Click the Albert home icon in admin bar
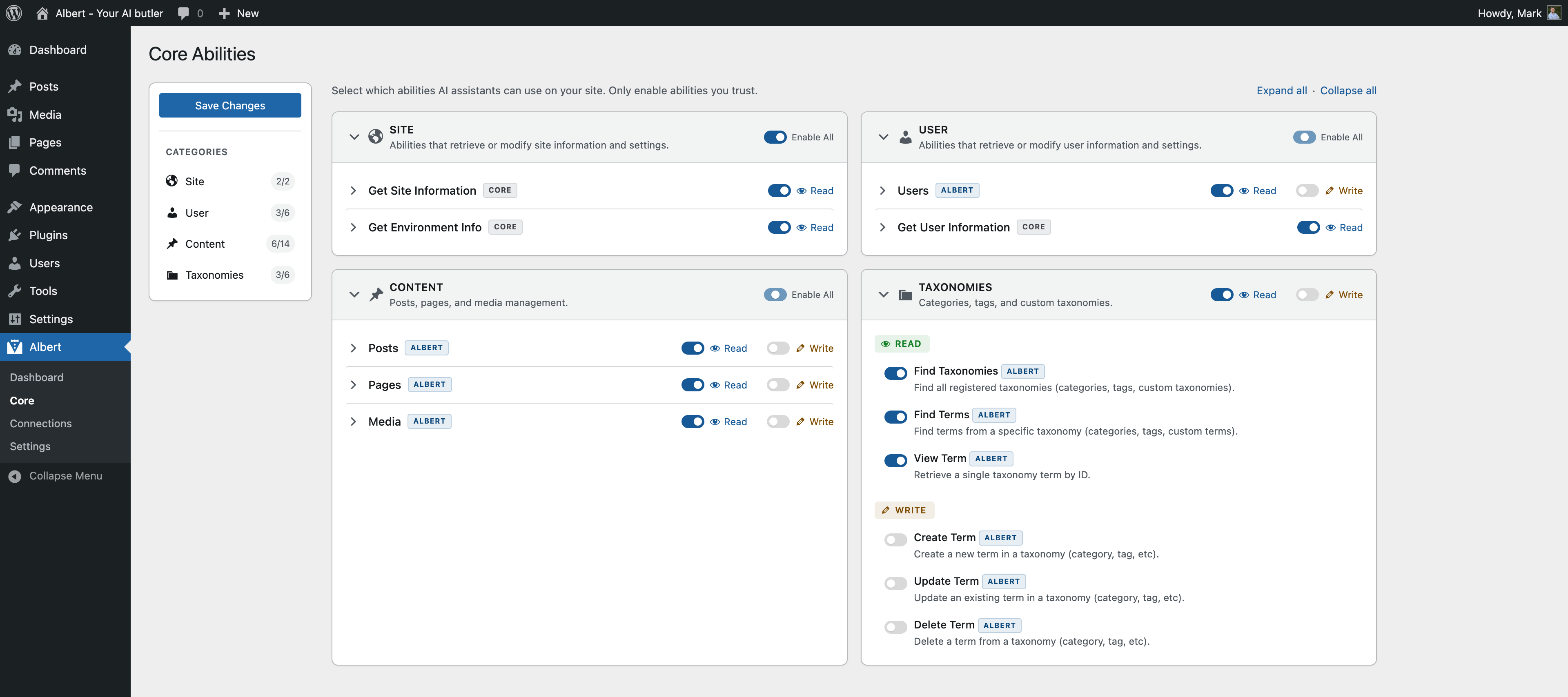This screenshot has height=697, width=1568. pyautogui.click(x=42, y=13)
